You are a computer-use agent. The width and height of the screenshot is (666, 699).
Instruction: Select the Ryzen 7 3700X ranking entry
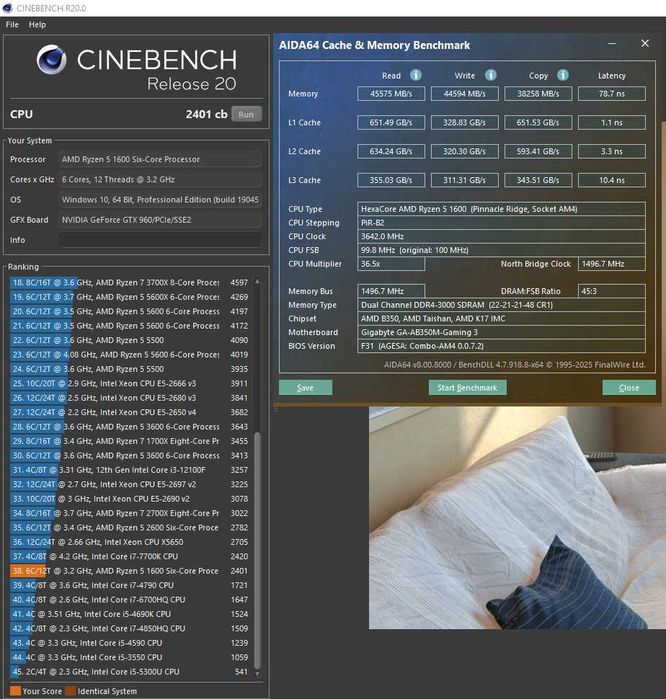[129, 283]
